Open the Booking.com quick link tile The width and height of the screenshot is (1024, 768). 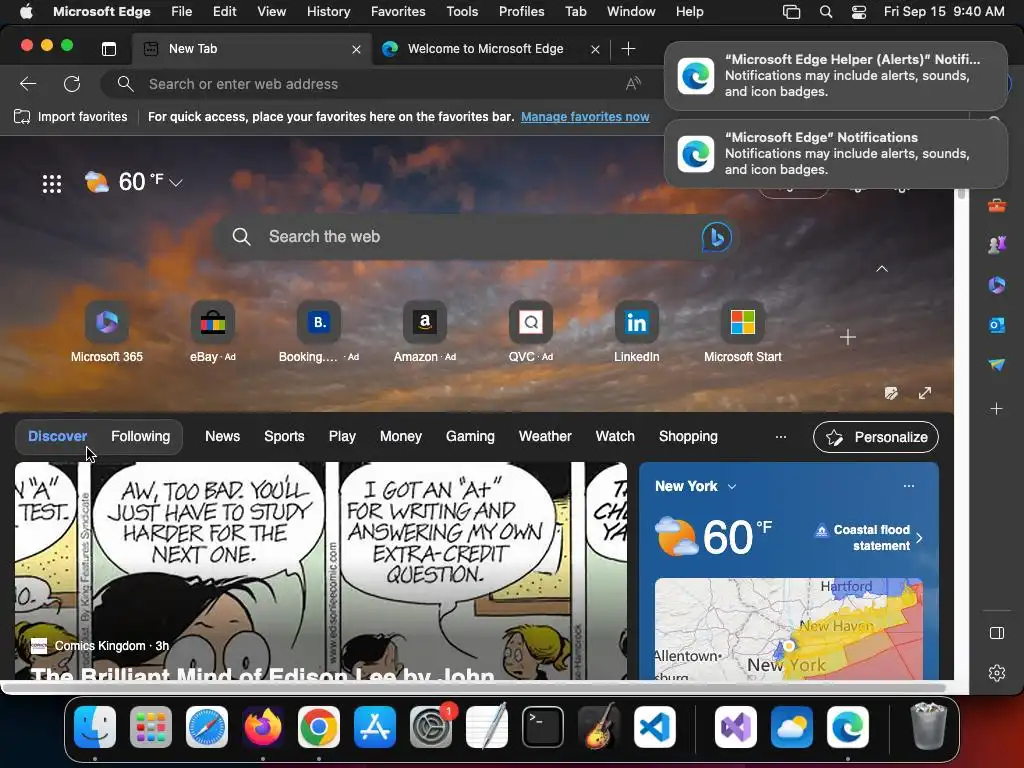tap(319, 332)
